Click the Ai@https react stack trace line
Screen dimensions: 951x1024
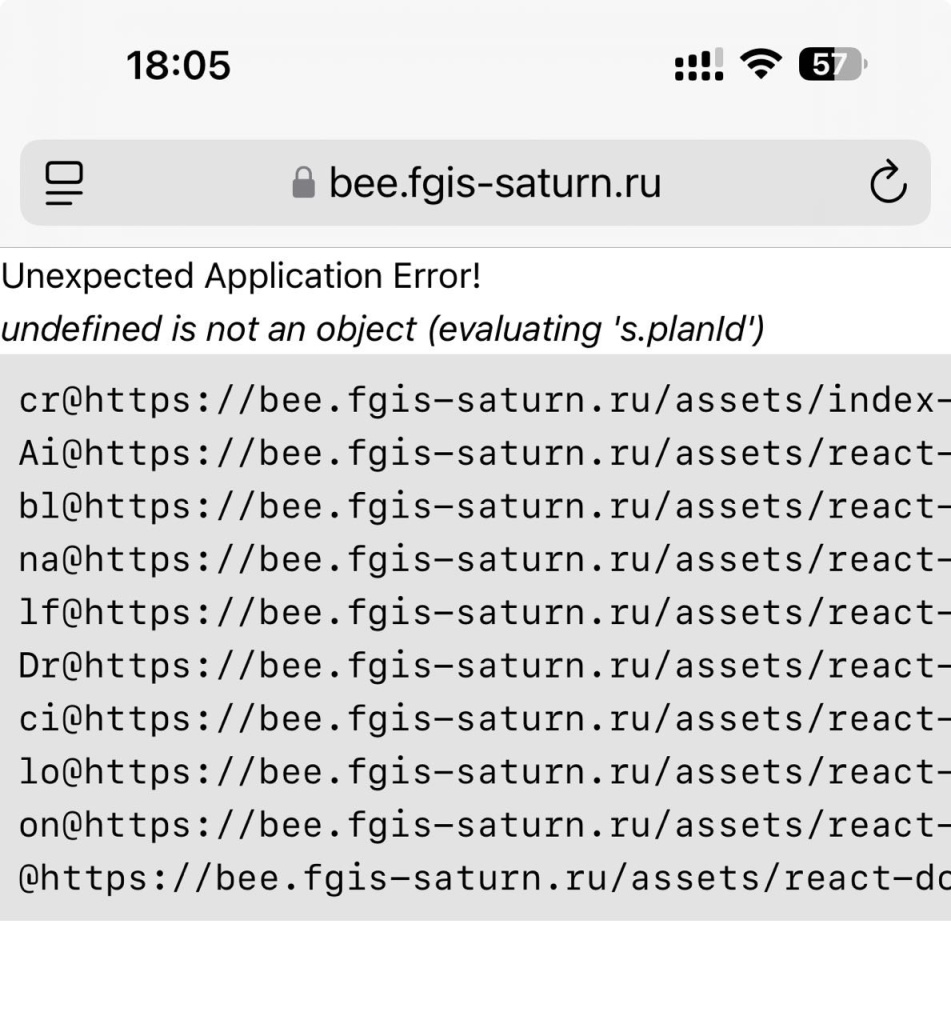click(x=485, y=453)
